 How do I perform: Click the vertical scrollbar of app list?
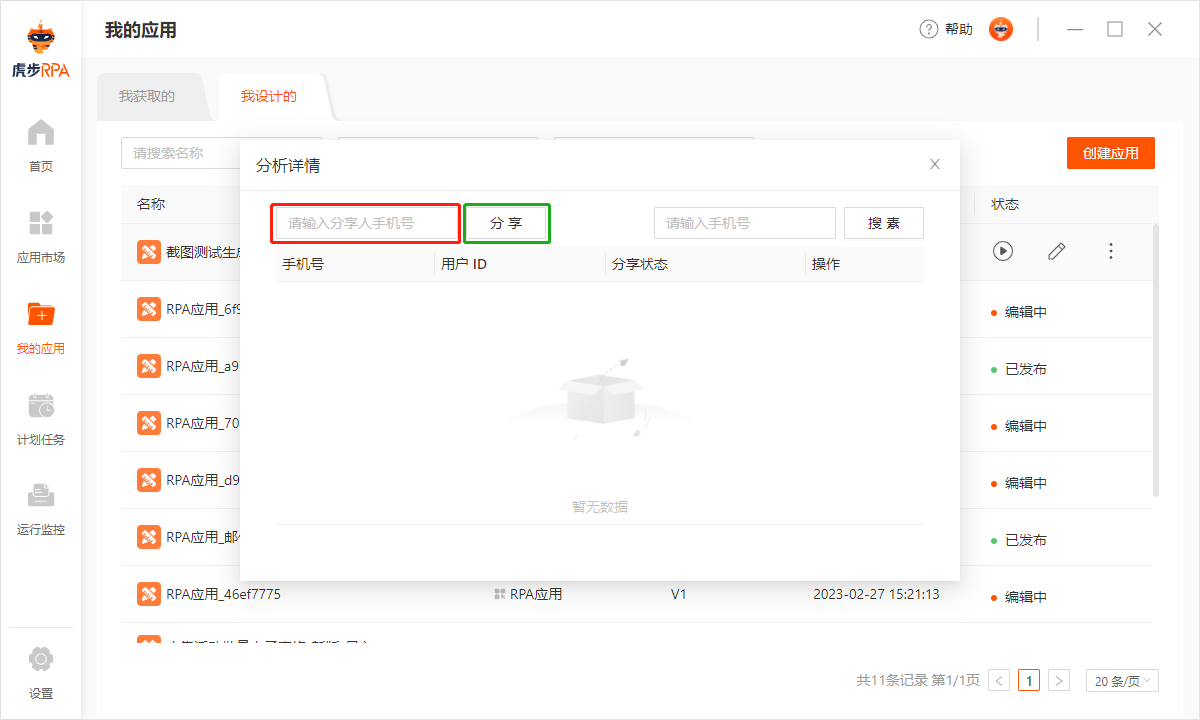pyautogui.click(x=1156, y=360)
